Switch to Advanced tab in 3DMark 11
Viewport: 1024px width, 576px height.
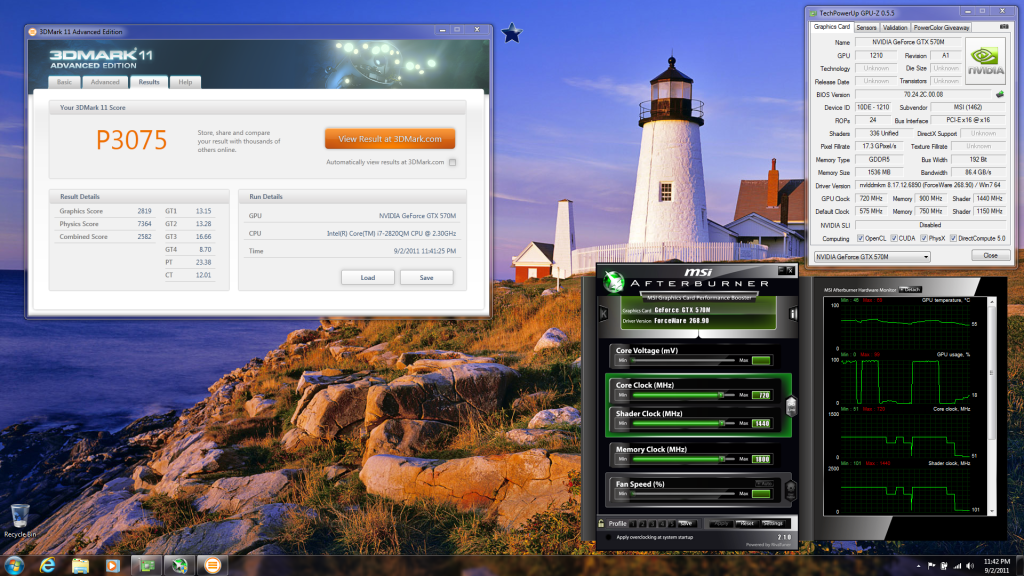coord(105,82)
